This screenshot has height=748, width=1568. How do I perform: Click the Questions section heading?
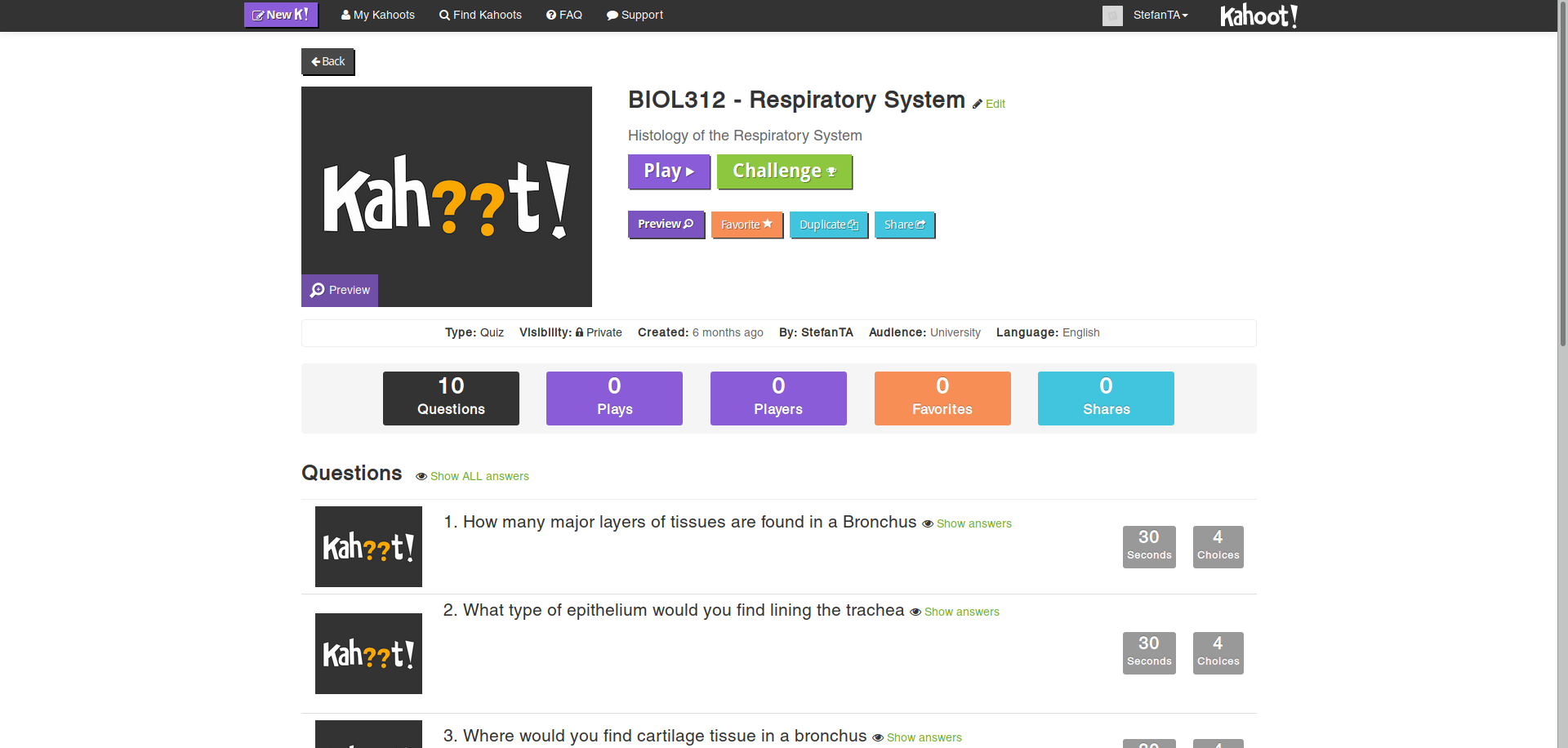352,474
